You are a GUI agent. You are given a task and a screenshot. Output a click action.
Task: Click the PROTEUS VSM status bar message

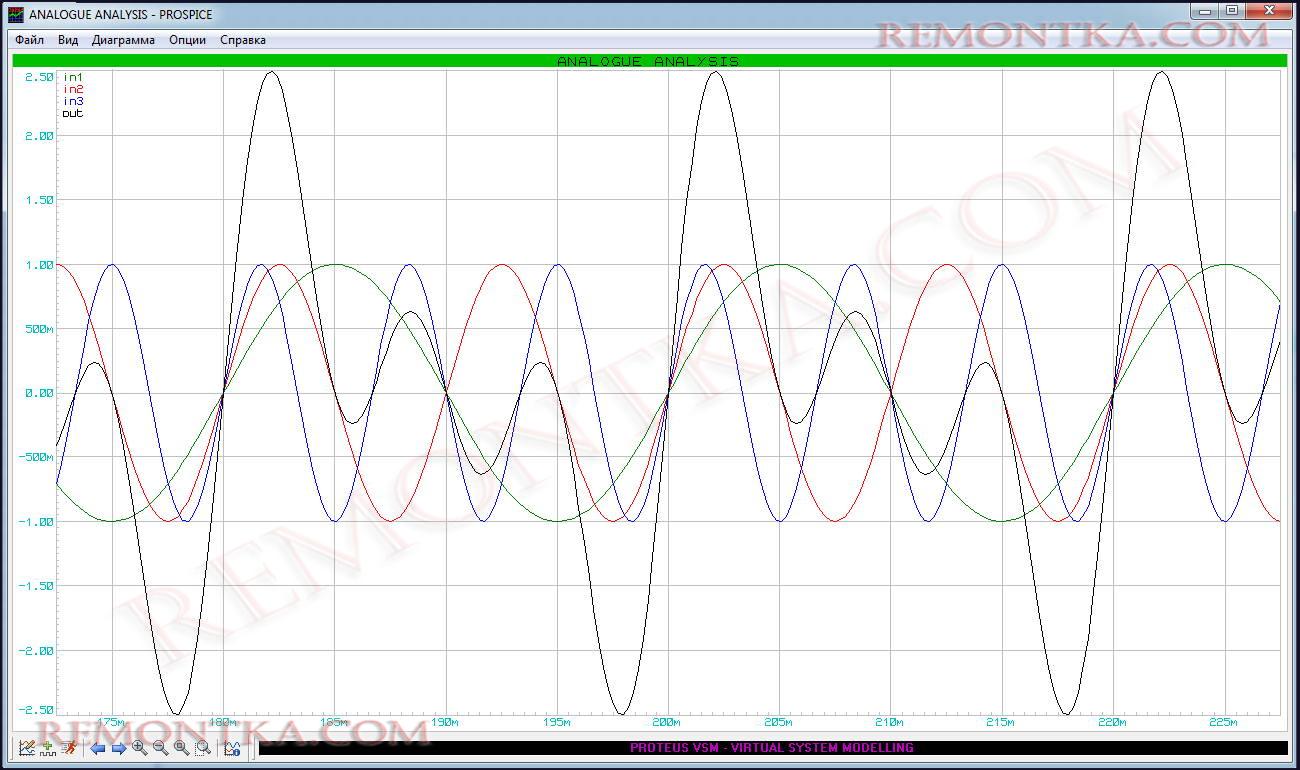772,748
